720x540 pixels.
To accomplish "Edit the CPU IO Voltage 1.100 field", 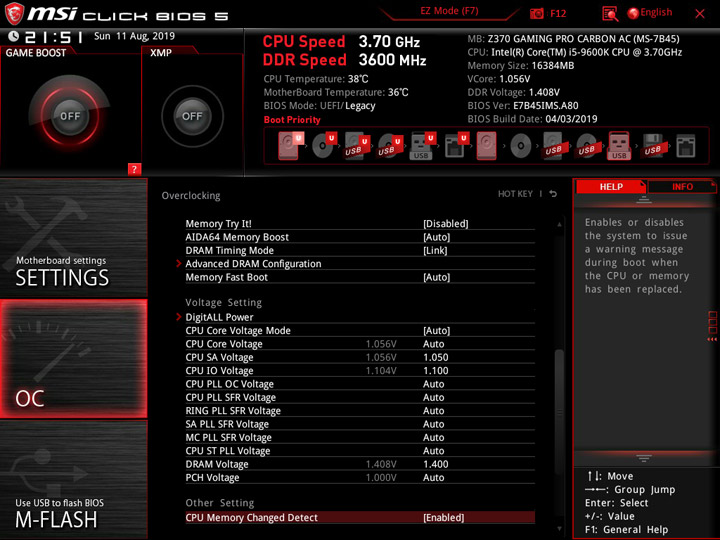I will click(x=436, y=371).
